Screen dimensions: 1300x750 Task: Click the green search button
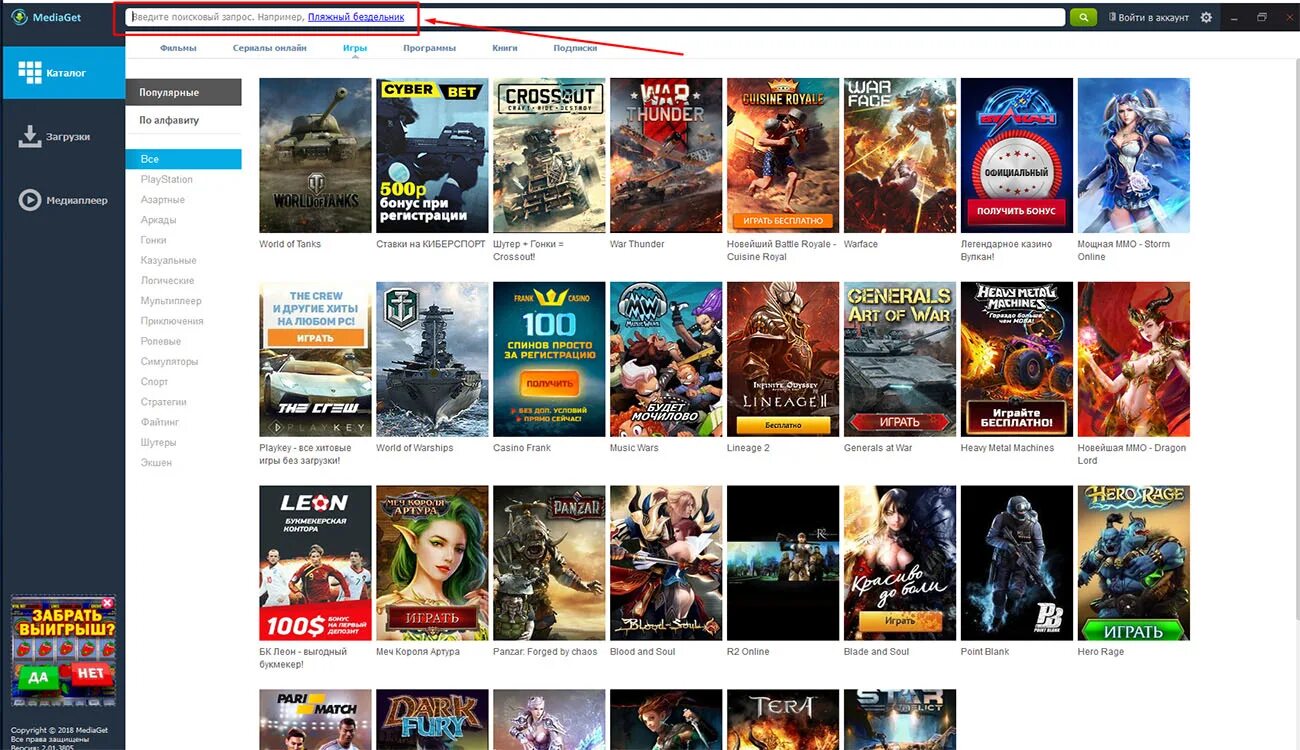tap(1083, 17)
